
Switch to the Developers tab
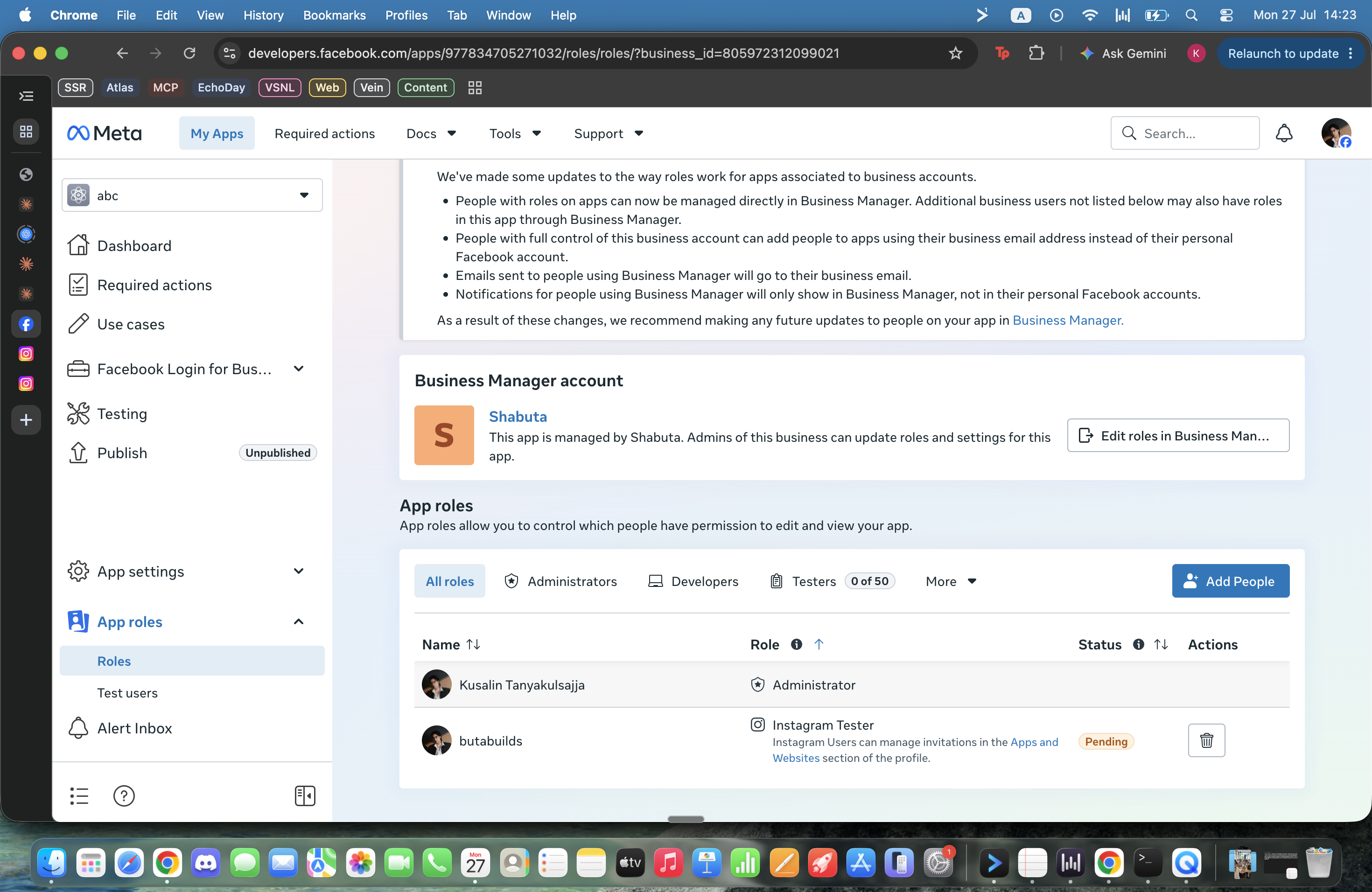(x=693, y=581)
